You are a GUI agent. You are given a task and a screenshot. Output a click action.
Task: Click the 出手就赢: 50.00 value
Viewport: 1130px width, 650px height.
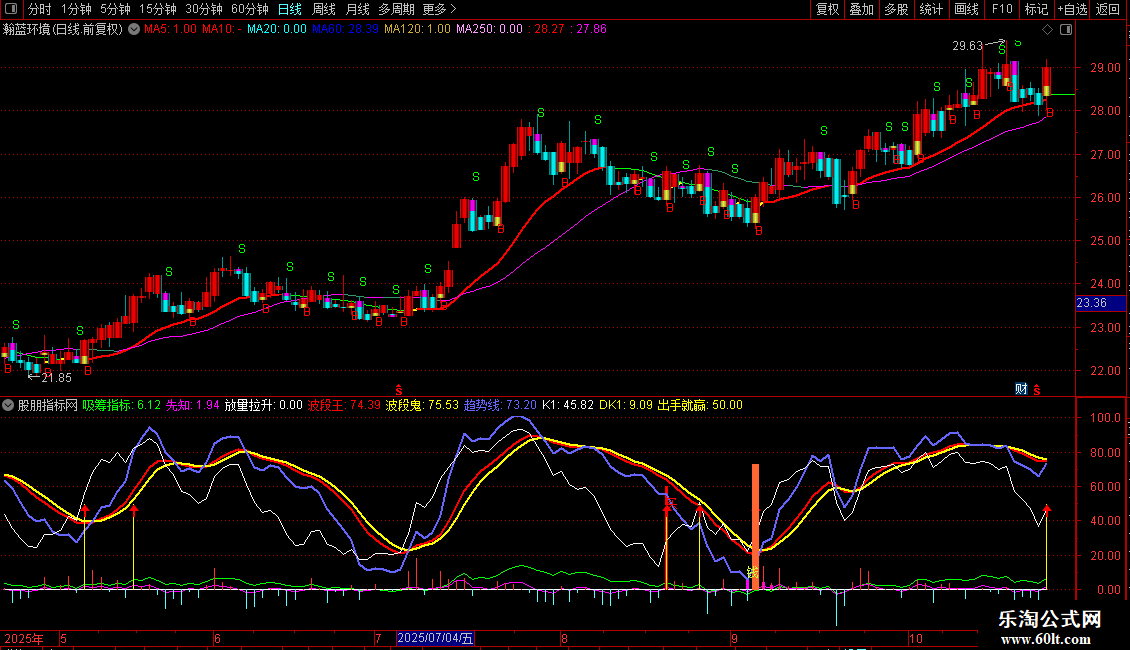point(700,405)
